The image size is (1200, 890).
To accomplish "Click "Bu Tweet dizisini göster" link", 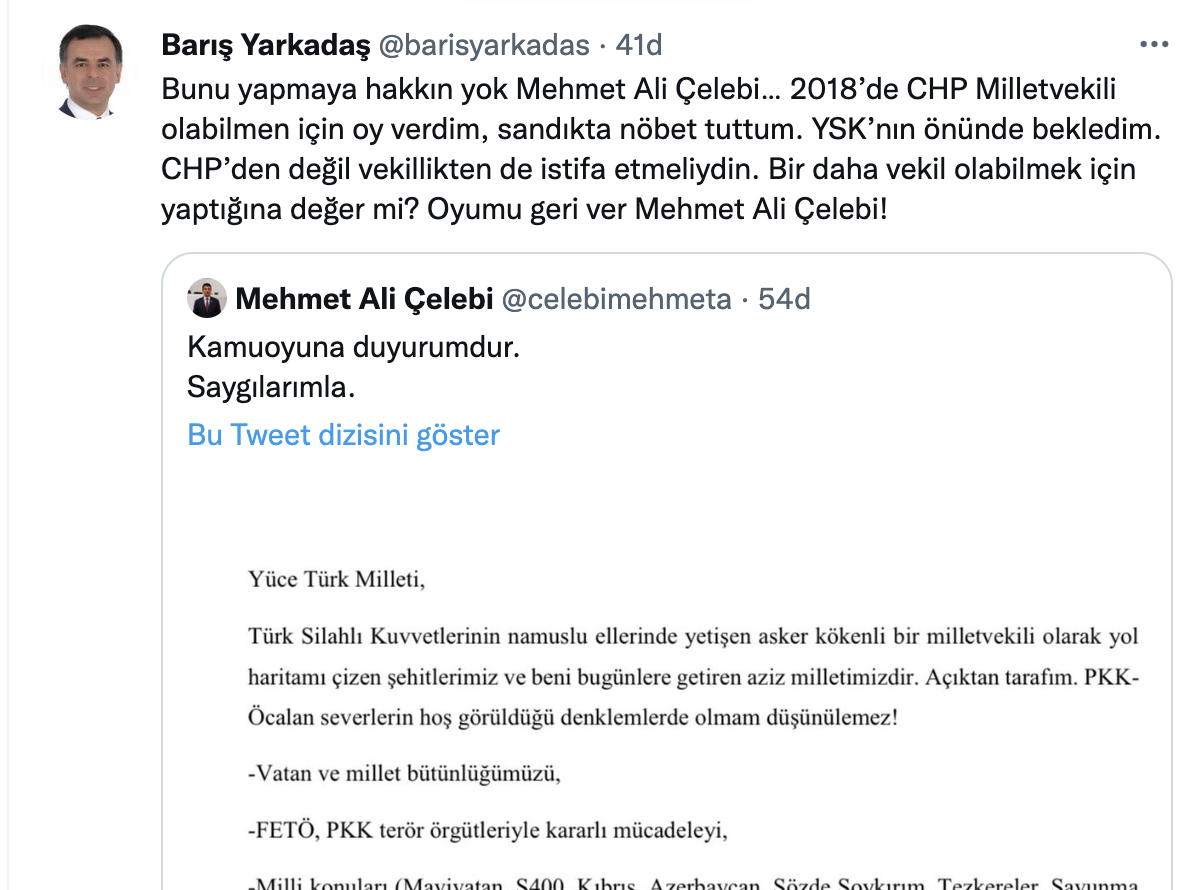I will pyautogui.click(x=343, y=435).
